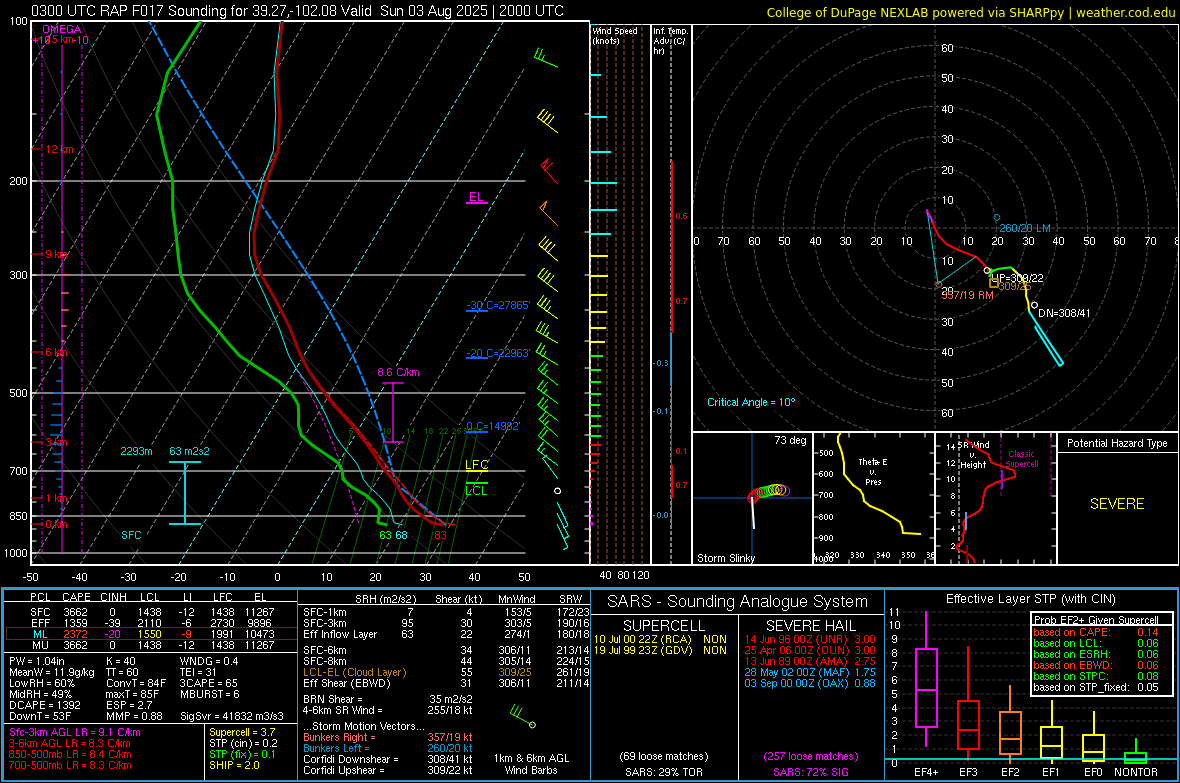Click the green LCL label on the skew-T

pos(476,490)
